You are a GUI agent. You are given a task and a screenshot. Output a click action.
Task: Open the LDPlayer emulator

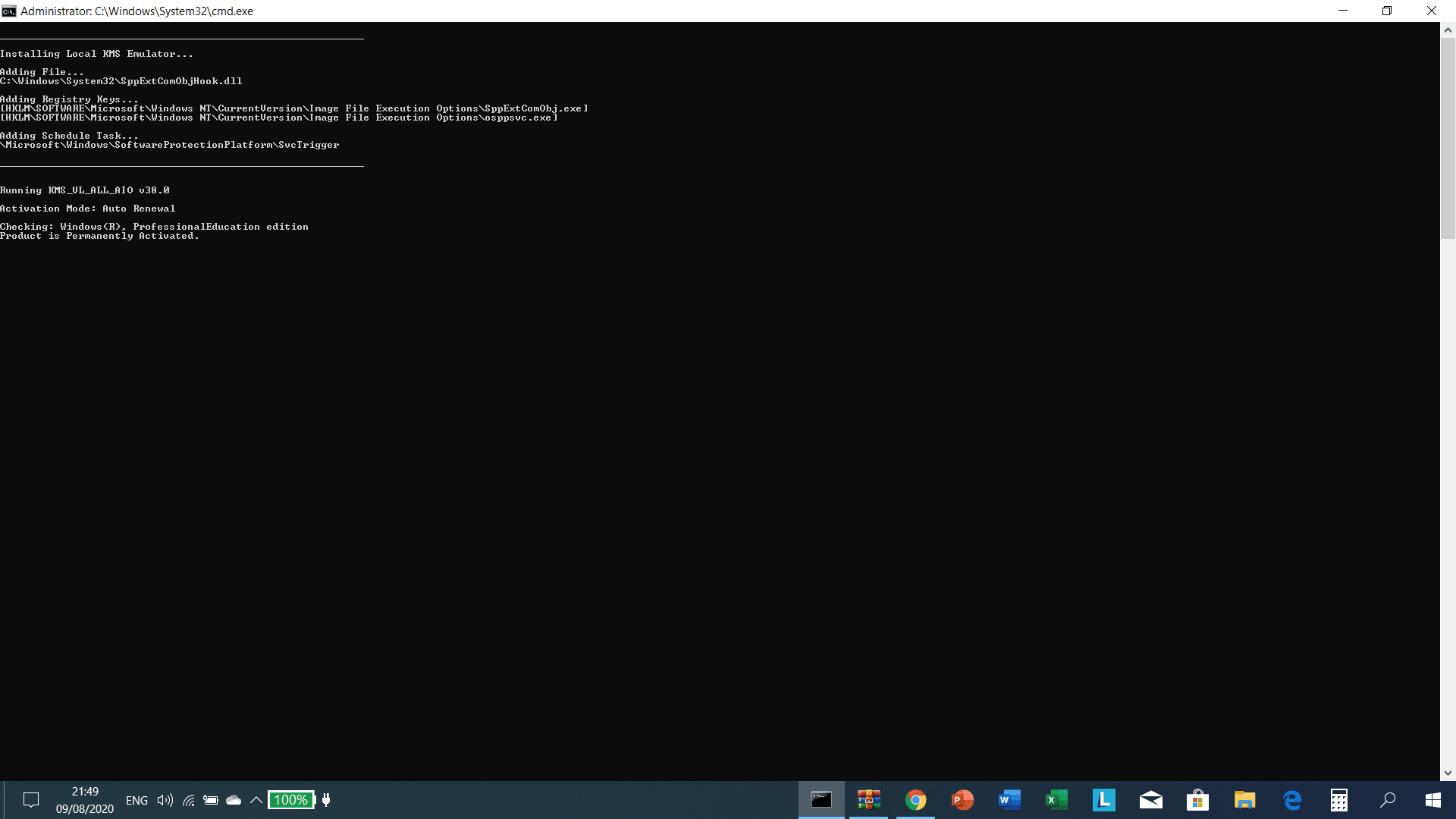pos(1104,799)
